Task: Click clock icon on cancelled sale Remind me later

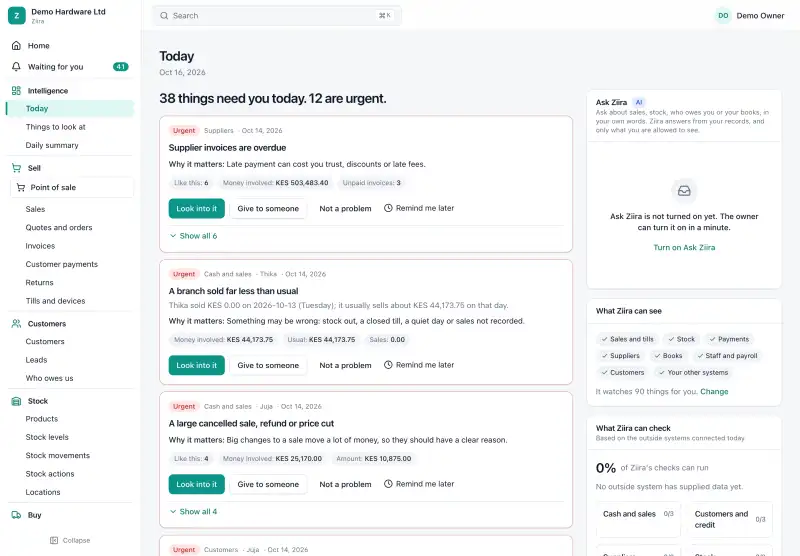Action: tap(388, 484)
